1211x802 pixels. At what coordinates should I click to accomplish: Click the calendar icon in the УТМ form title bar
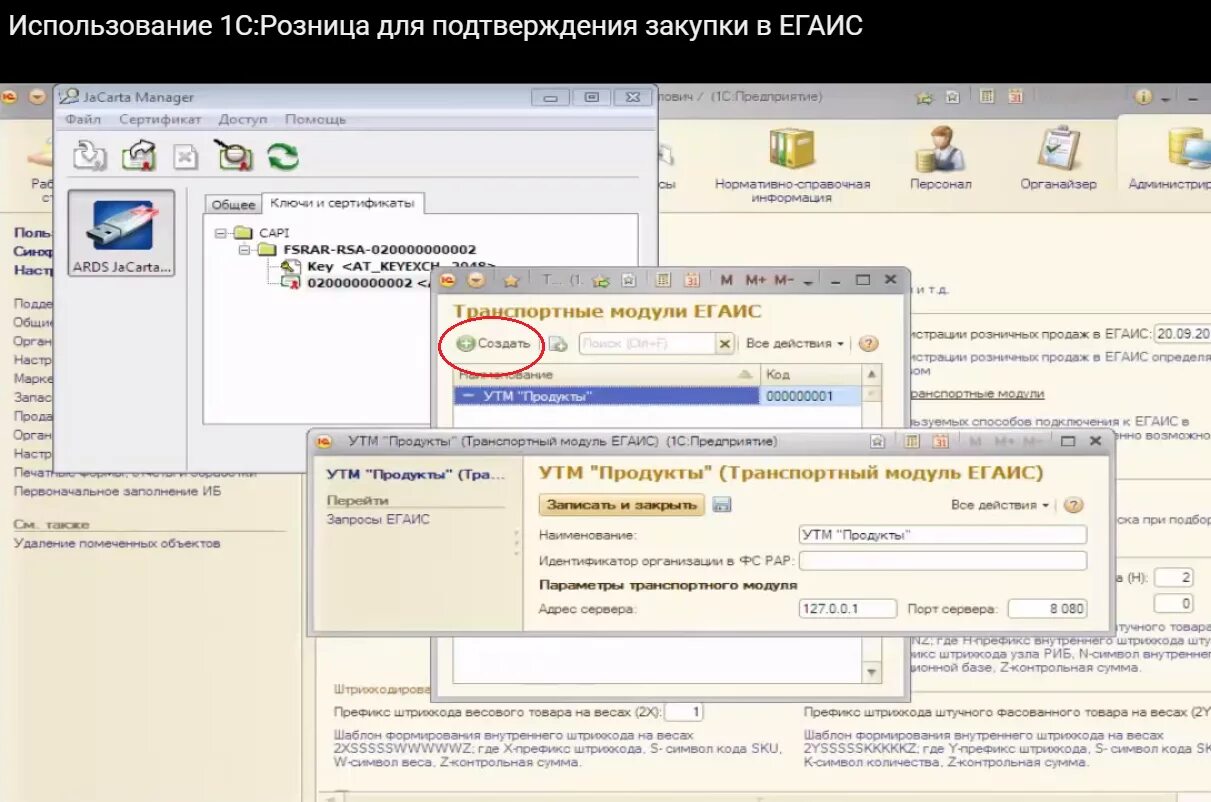[940, 441]
